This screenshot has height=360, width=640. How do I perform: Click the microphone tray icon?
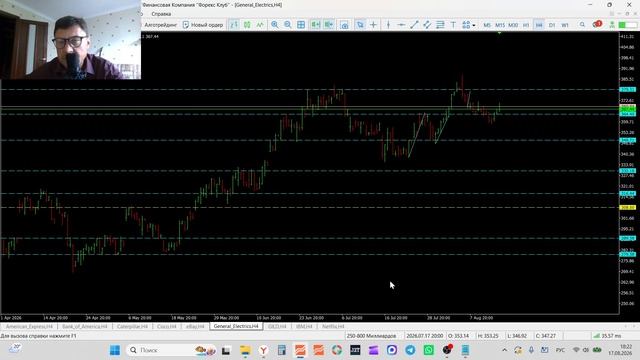tap(531, 350)
